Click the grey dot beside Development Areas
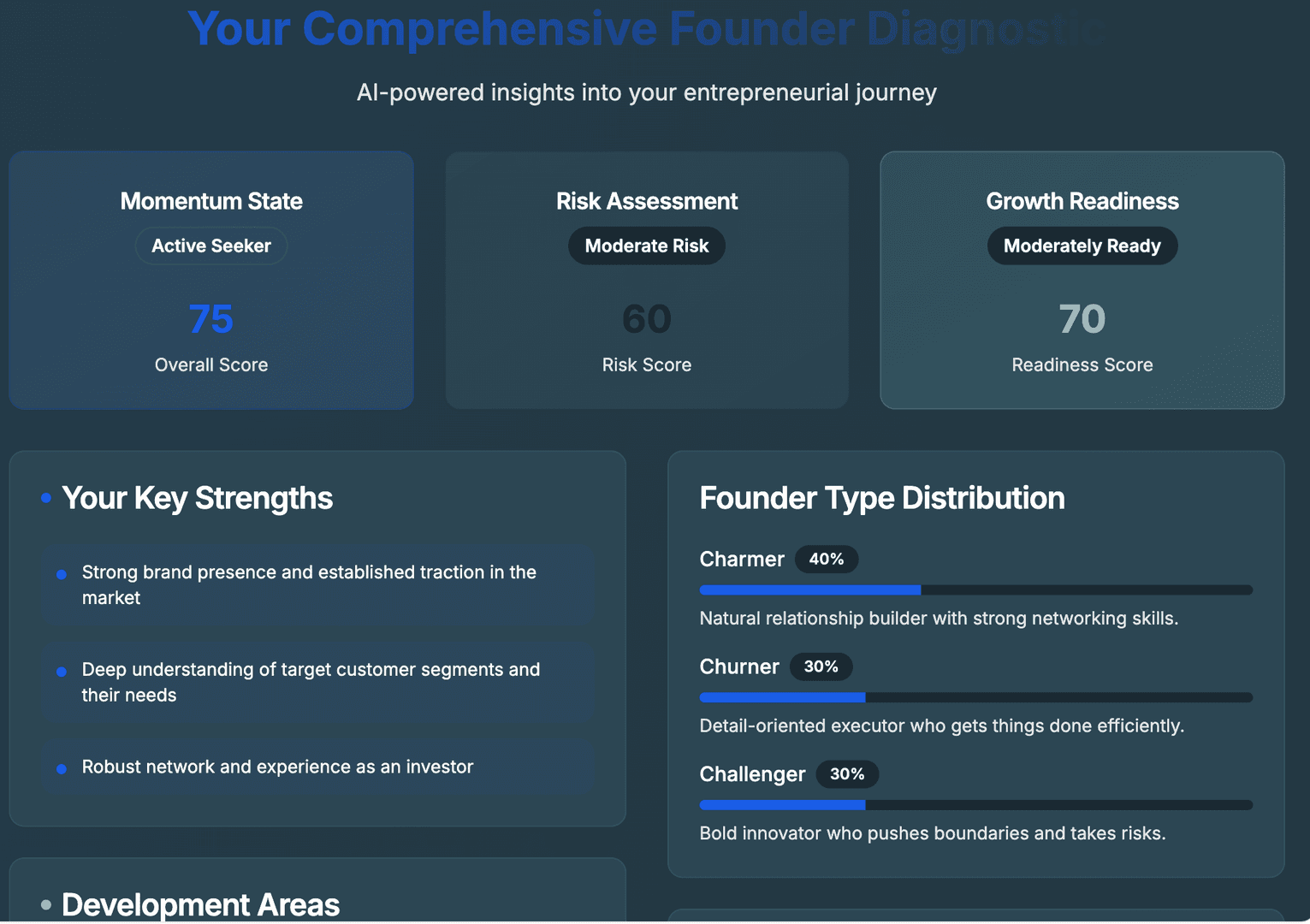This screenshot has width=1310, height=924. 46,904
